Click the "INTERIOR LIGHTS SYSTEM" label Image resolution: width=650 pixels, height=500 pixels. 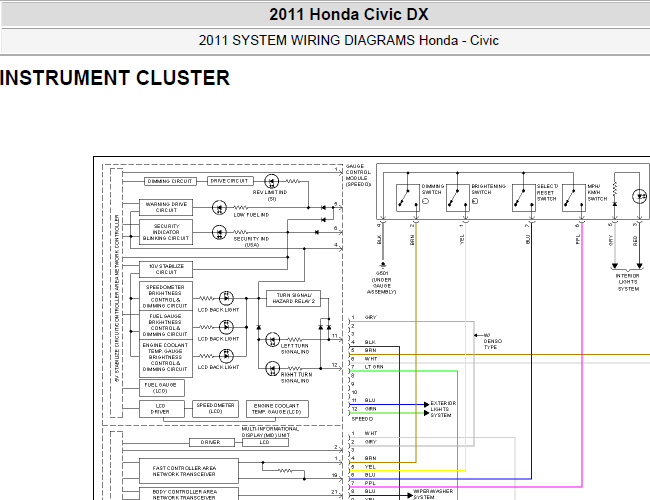(628, 282)
